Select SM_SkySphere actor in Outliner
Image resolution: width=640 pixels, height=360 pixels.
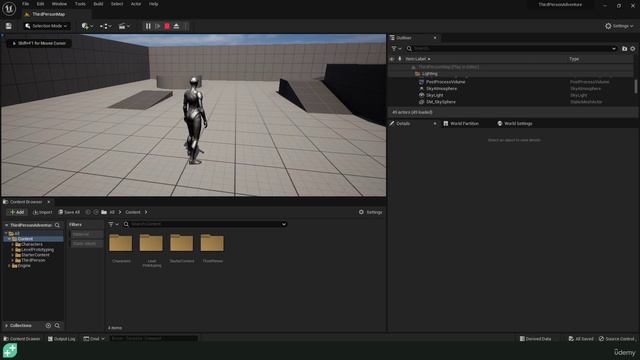point(441,102)
